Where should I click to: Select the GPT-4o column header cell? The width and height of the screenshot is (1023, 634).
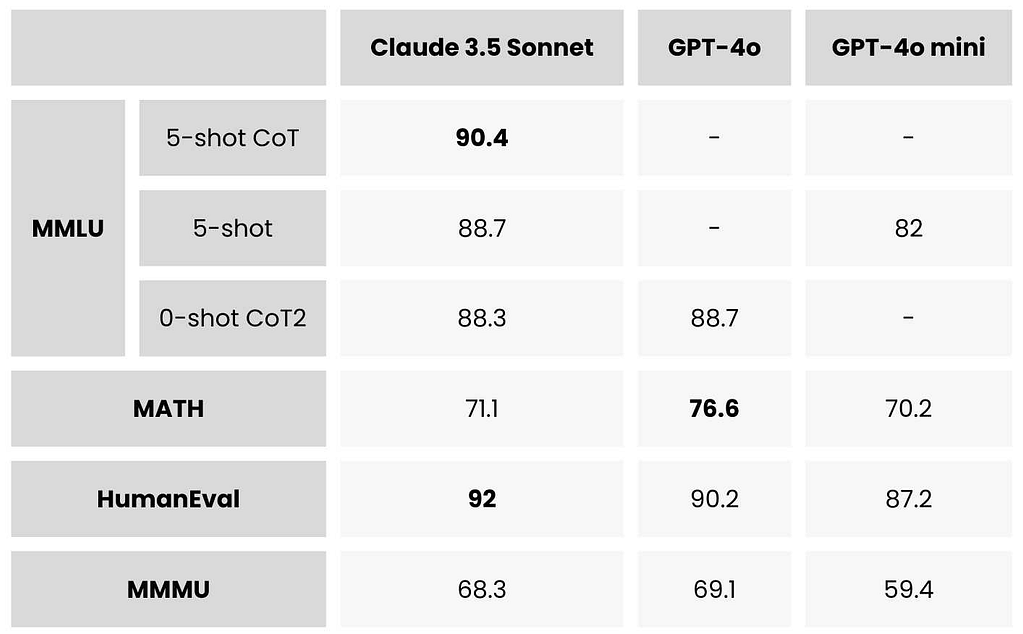714,47
